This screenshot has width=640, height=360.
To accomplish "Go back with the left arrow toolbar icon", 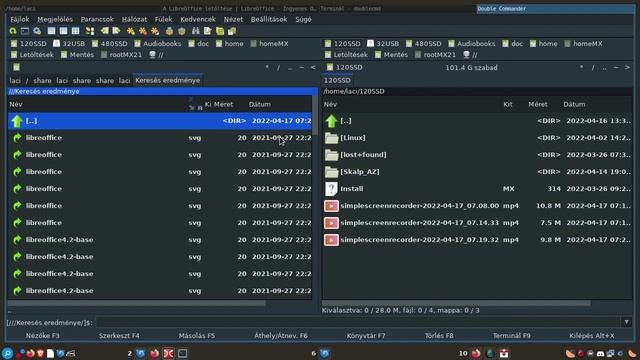I will (104, 31).
